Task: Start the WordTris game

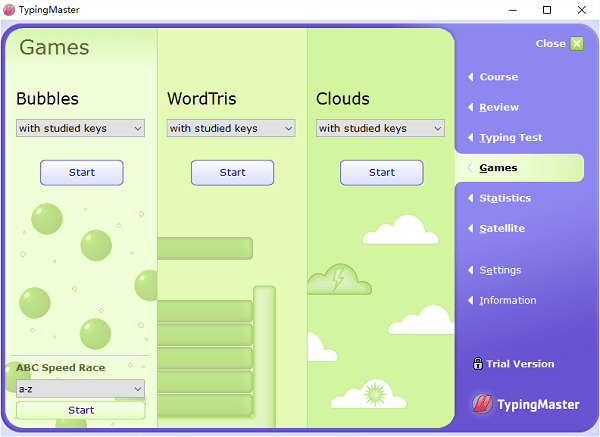Action: (232, 172)
